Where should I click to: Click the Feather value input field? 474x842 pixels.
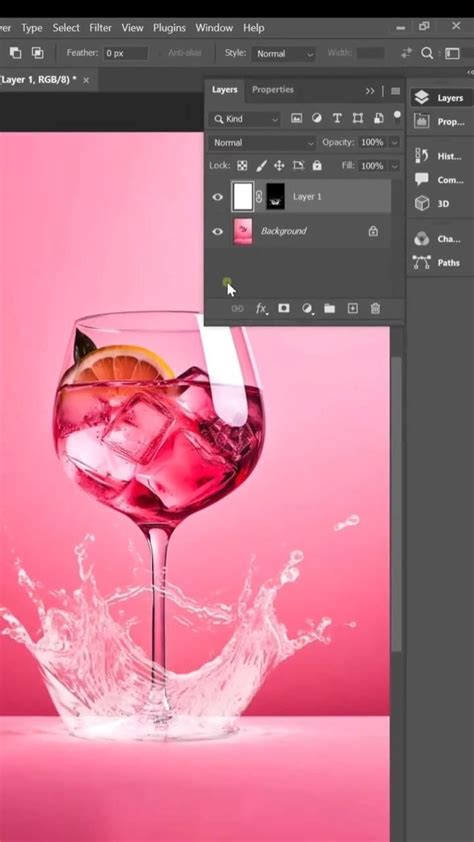click(126, 53)
